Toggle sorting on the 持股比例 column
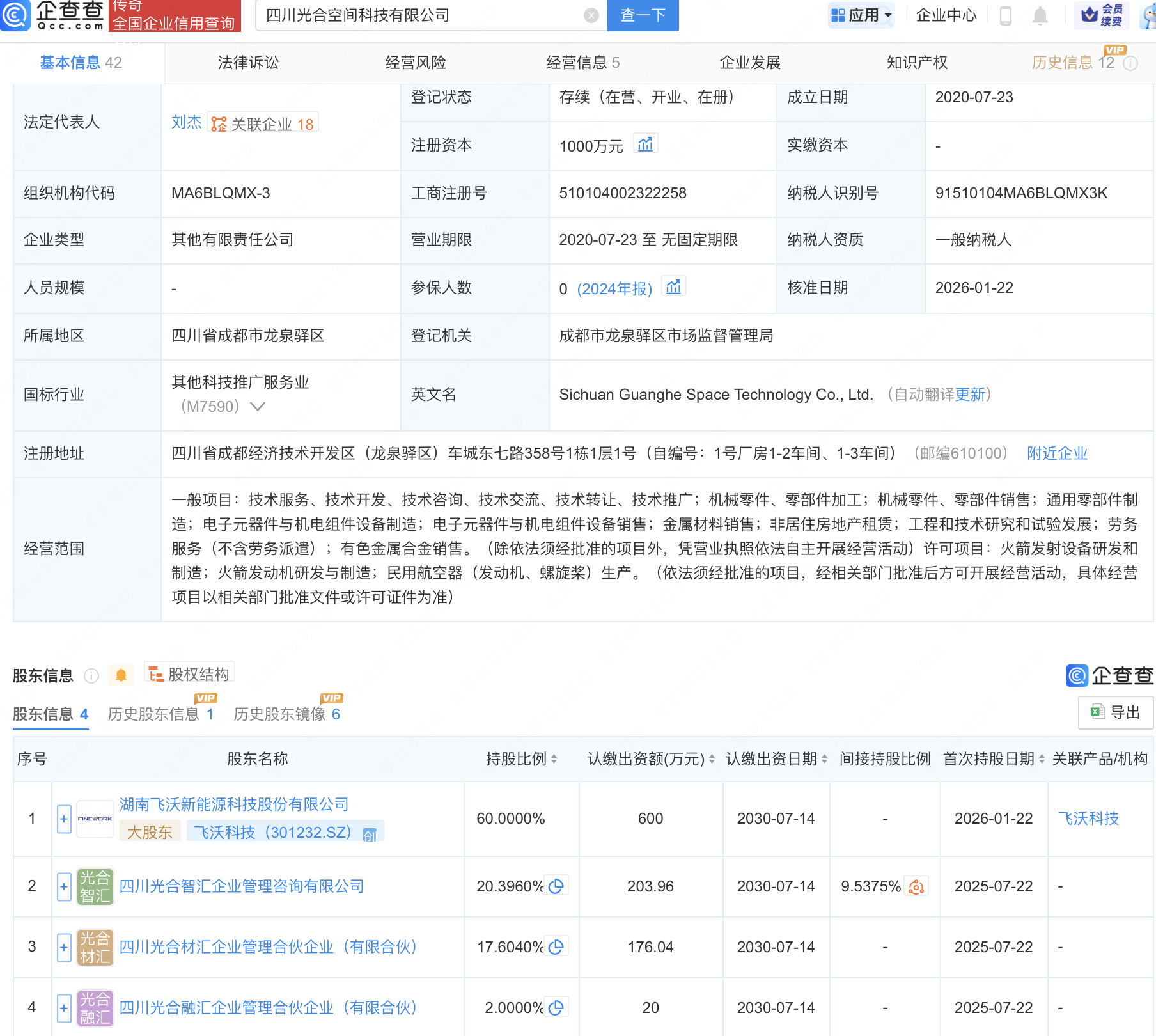 tap(554, 760)
